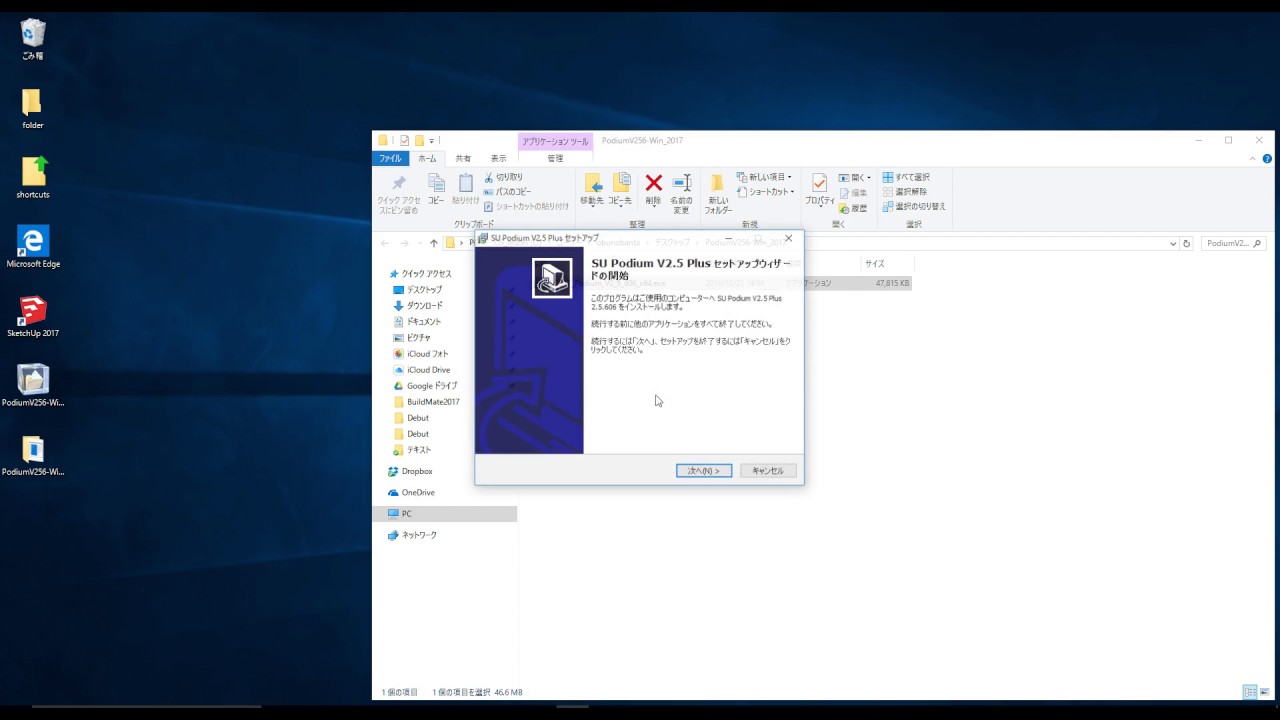Switch to the ホーム ribbon tab
Screen dimensions: 1280x720
(427, 158)
